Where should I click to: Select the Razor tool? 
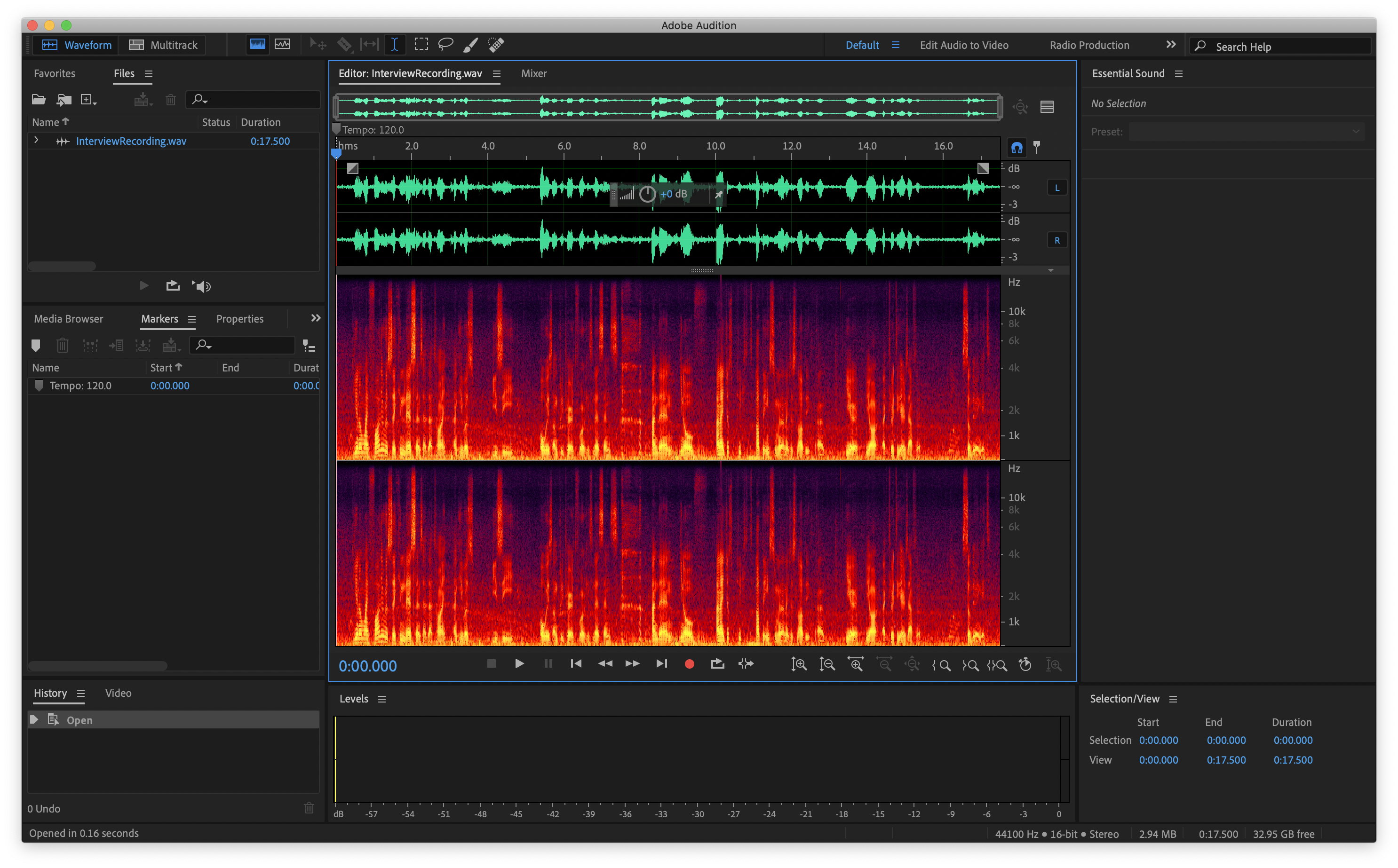[345, 44]
